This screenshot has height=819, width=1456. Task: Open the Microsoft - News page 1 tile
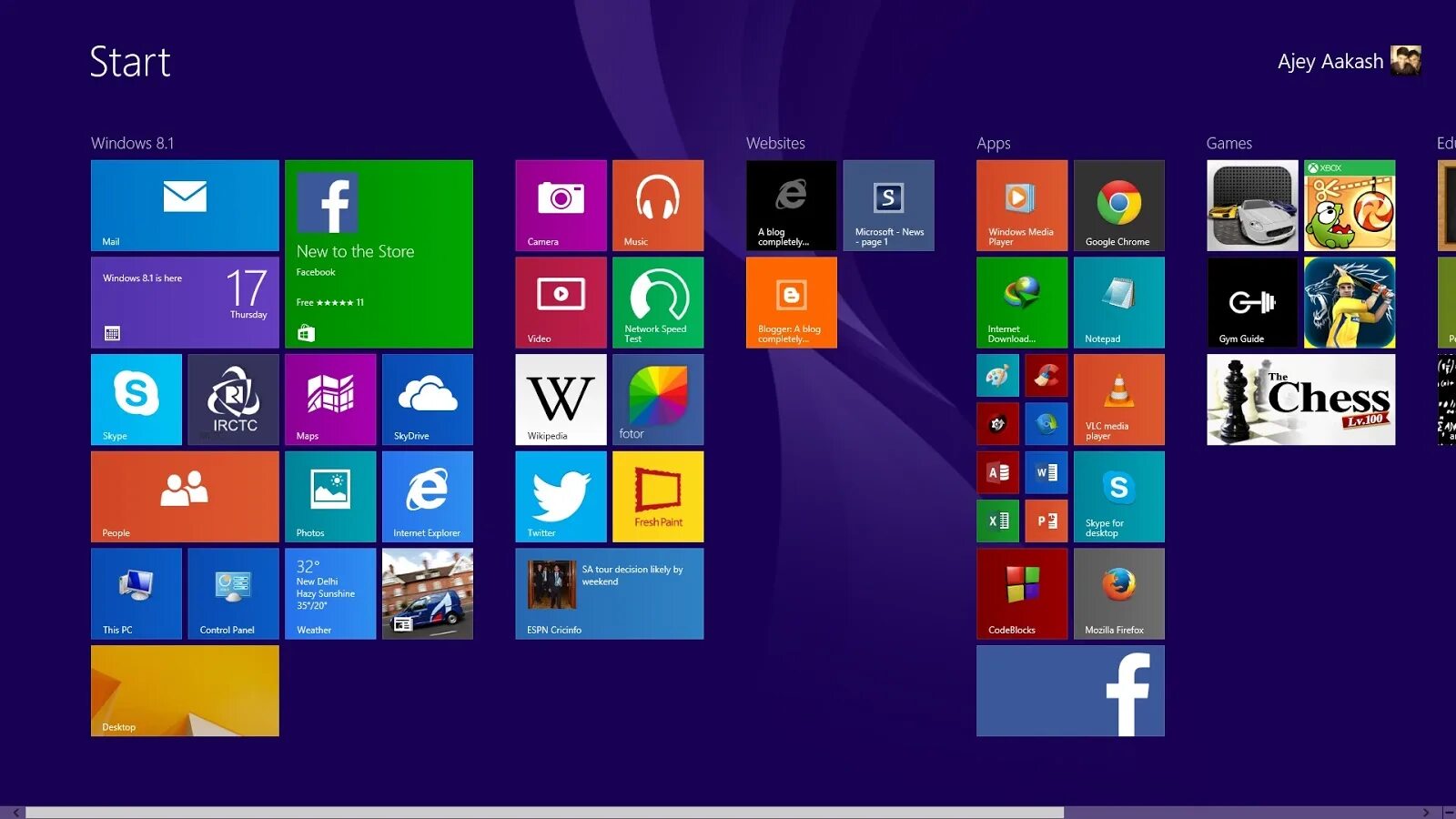pyautogui.click(x=888, y=206)
